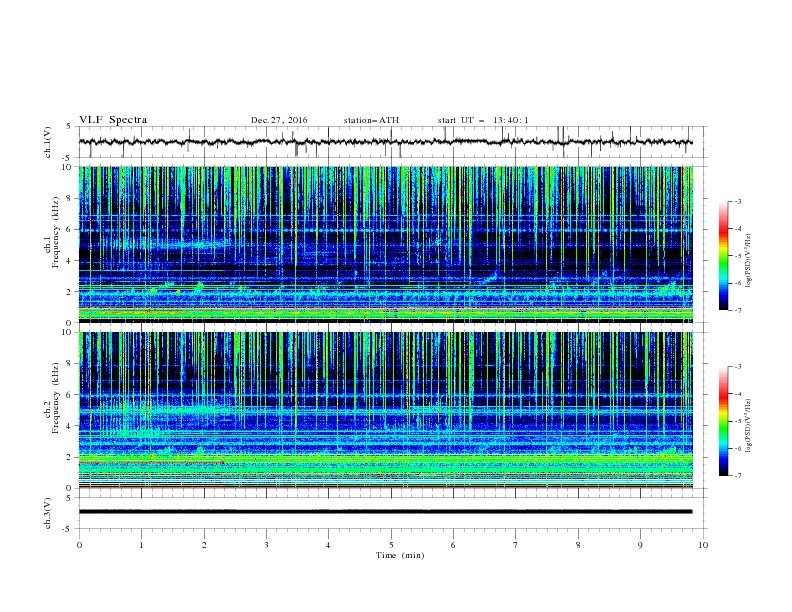Click the '7' tick on time axis
792x612 pixels.
tap(516, 545)
